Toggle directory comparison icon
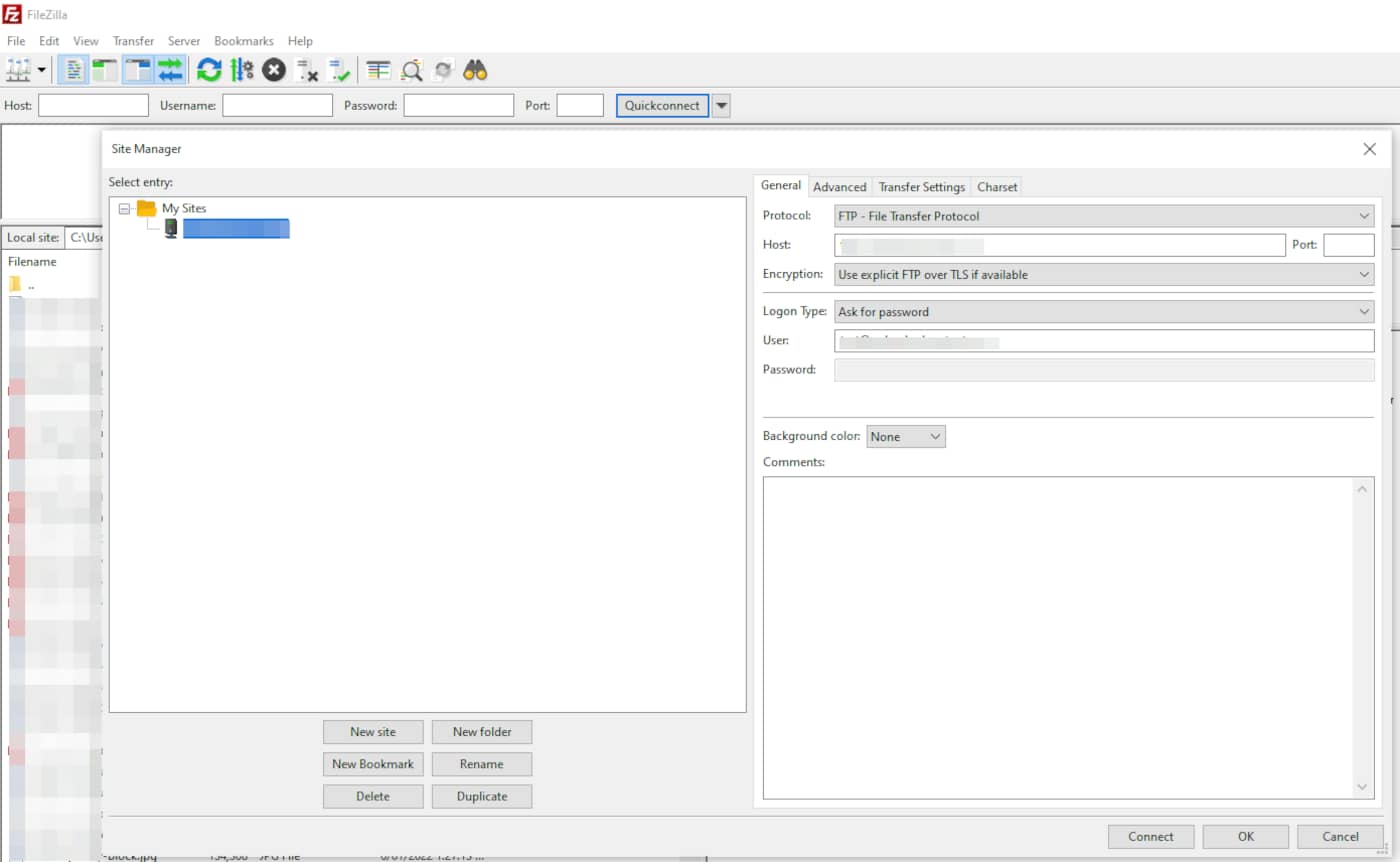 pos(411,70)
